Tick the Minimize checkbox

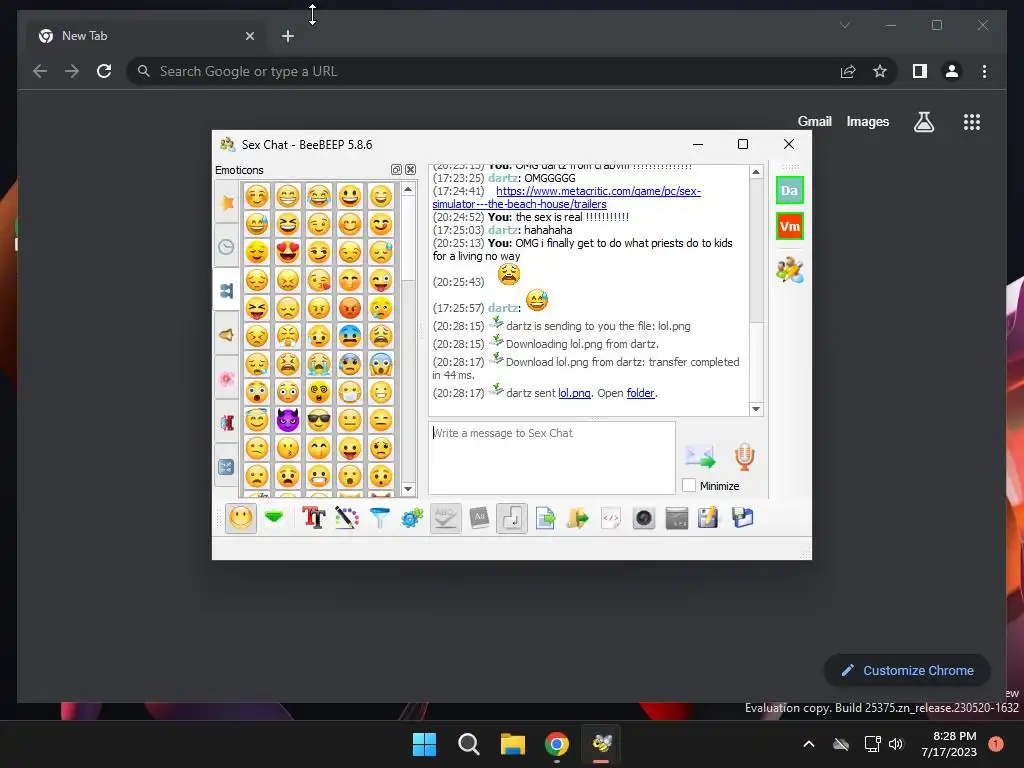pos(689,485)
